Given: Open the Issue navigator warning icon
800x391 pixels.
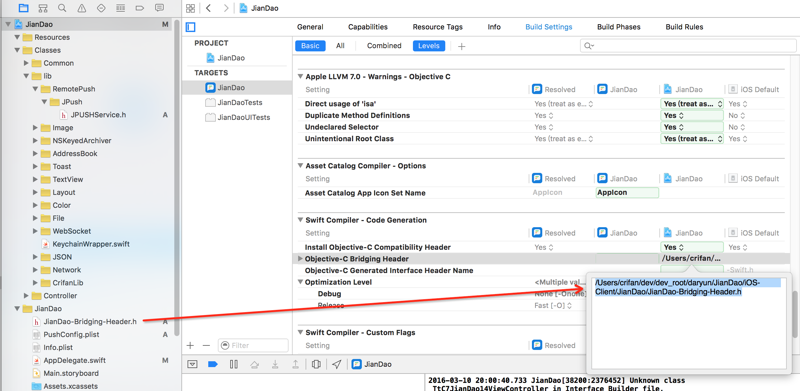Looking at the screenshot, I should (x=82, y=8).
